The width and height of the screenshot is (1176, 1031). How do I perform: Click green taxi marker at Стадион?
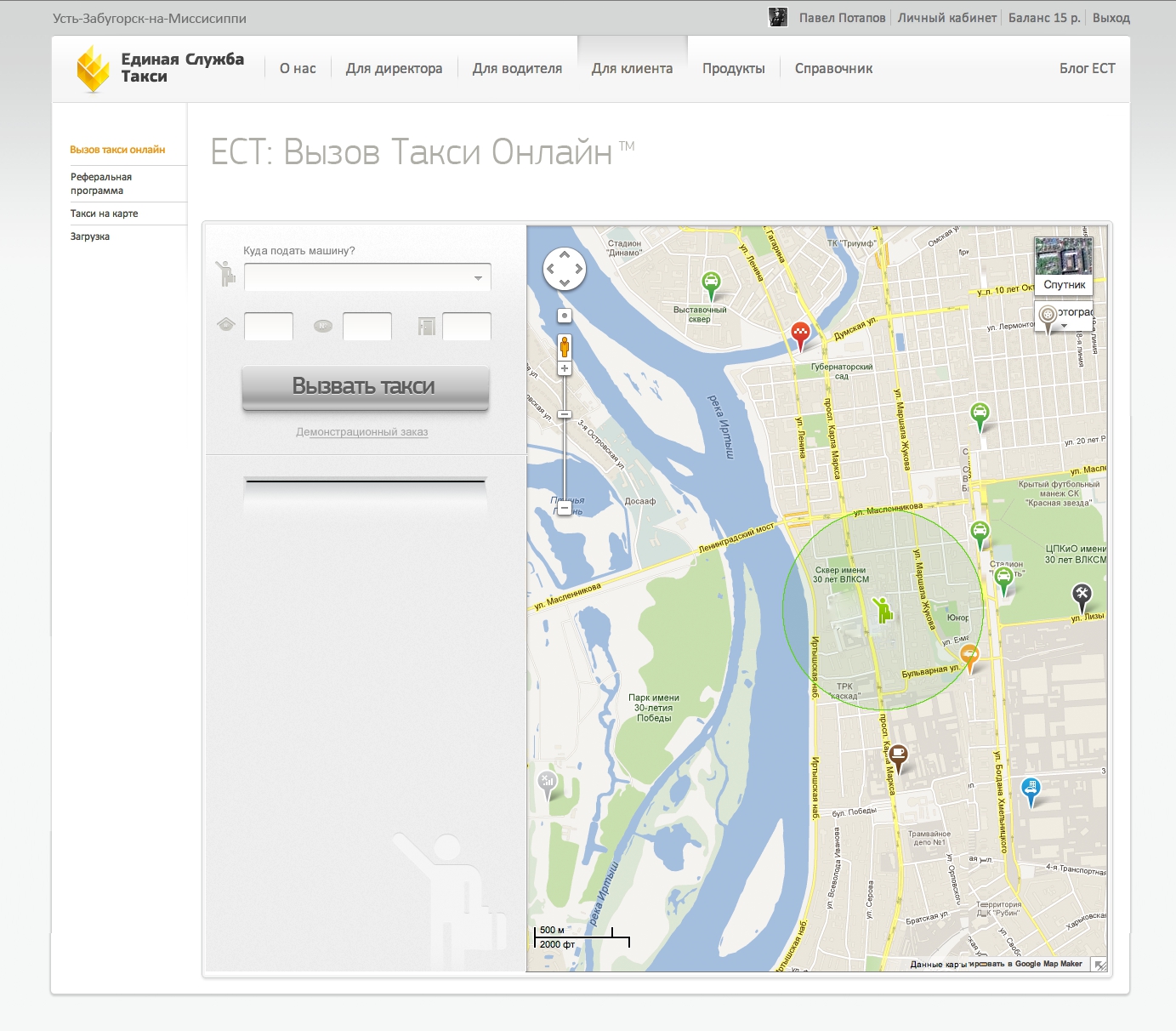[1003, 581]
